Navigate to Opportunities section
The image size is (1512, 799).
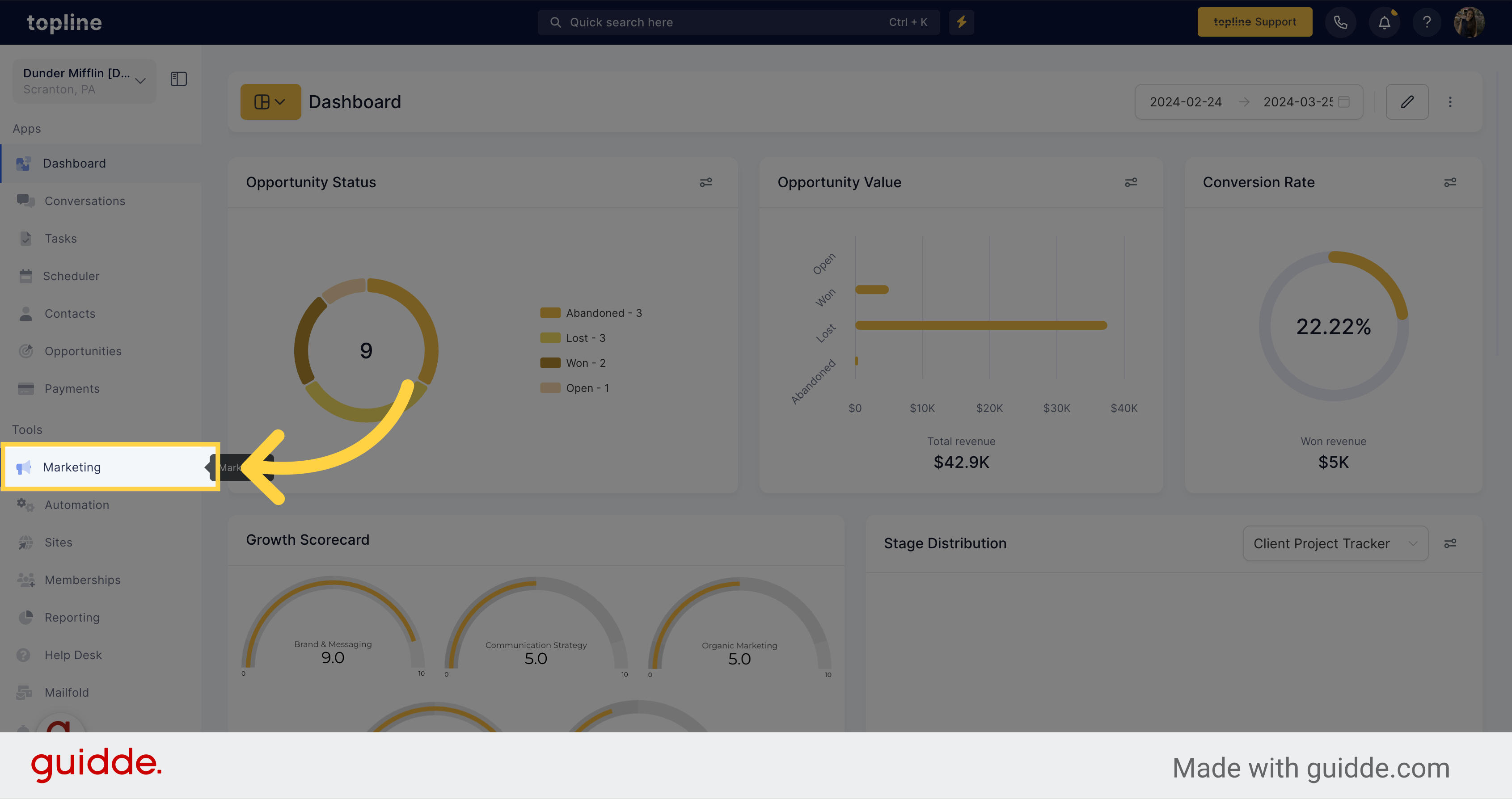click(83, 351)
